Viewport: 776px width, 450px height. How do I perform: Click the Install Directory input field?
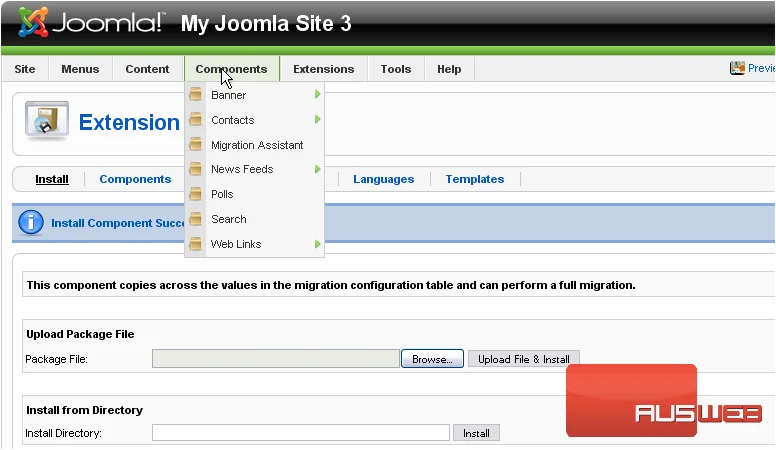pyautogui.click(x=300, y=432)
